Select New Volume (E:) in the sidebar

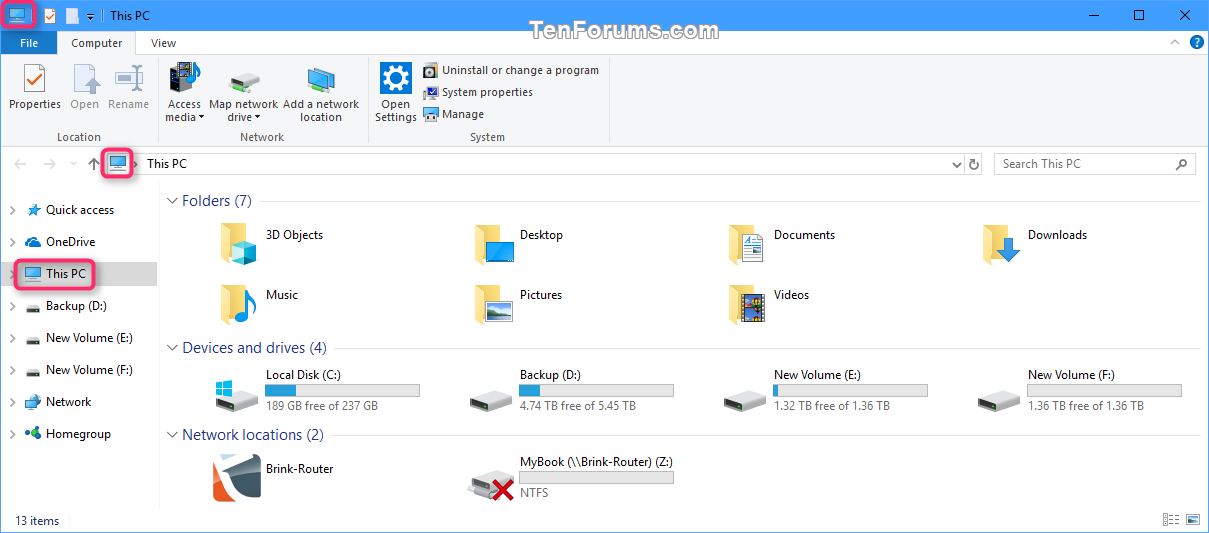pos(89,338)
